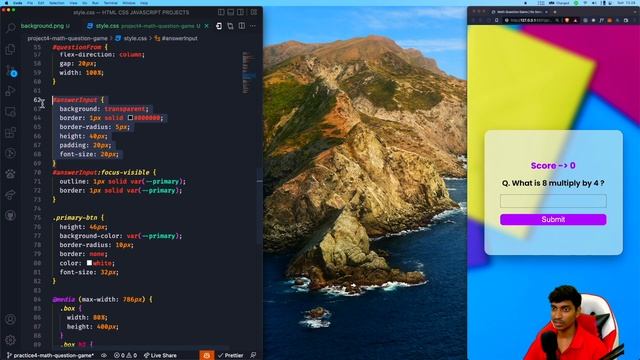Open the File menu
Viewport: 640px width, 360px height.
coord(30,3)
